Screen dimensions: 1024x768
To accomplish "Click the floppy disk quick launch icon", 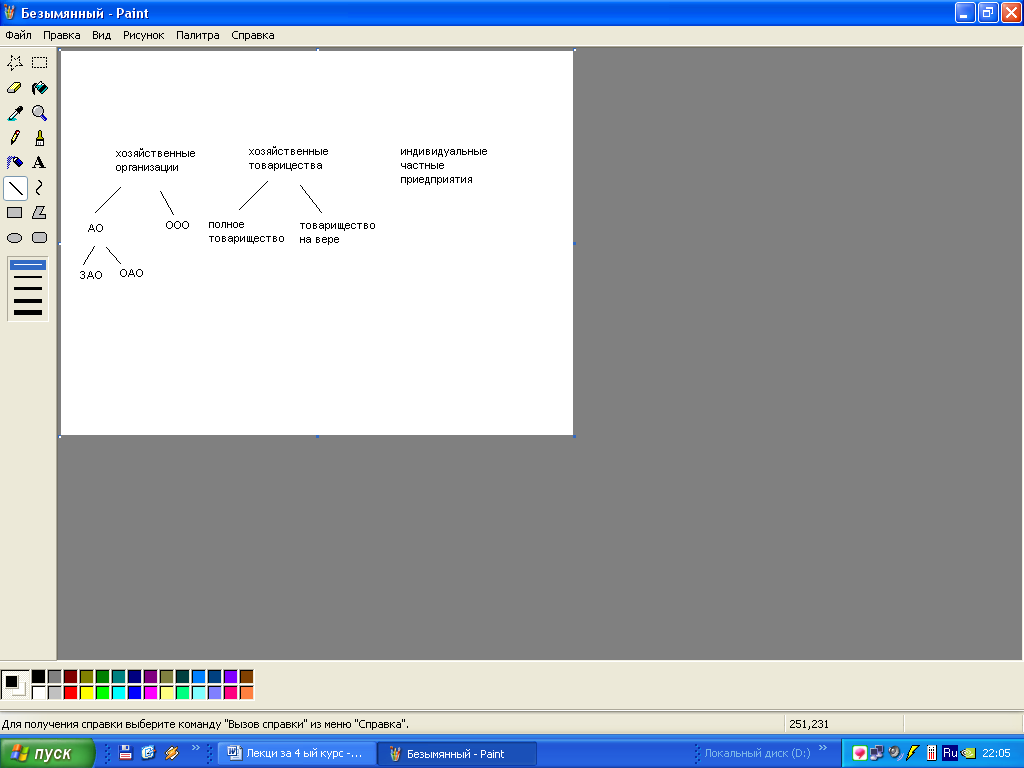I will coord(125,753).
